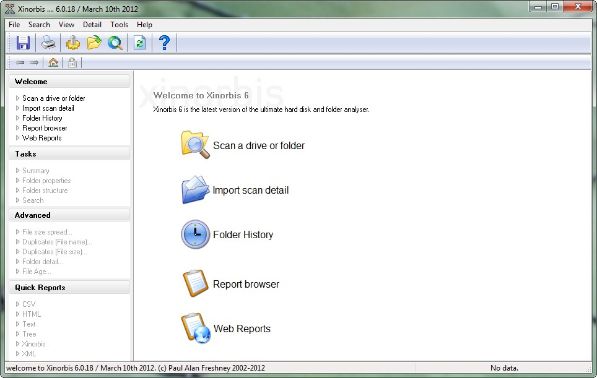Select 'Report browser' in sidebar

point(45,128)
